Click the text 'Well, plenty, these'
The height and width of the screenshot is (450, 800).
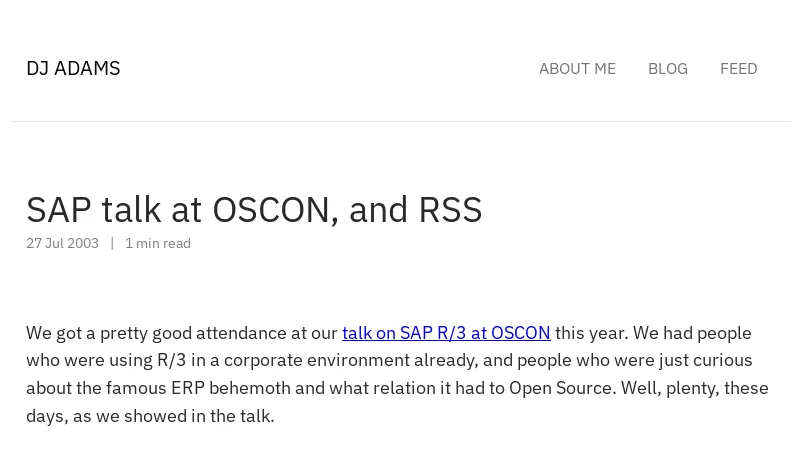694,388
